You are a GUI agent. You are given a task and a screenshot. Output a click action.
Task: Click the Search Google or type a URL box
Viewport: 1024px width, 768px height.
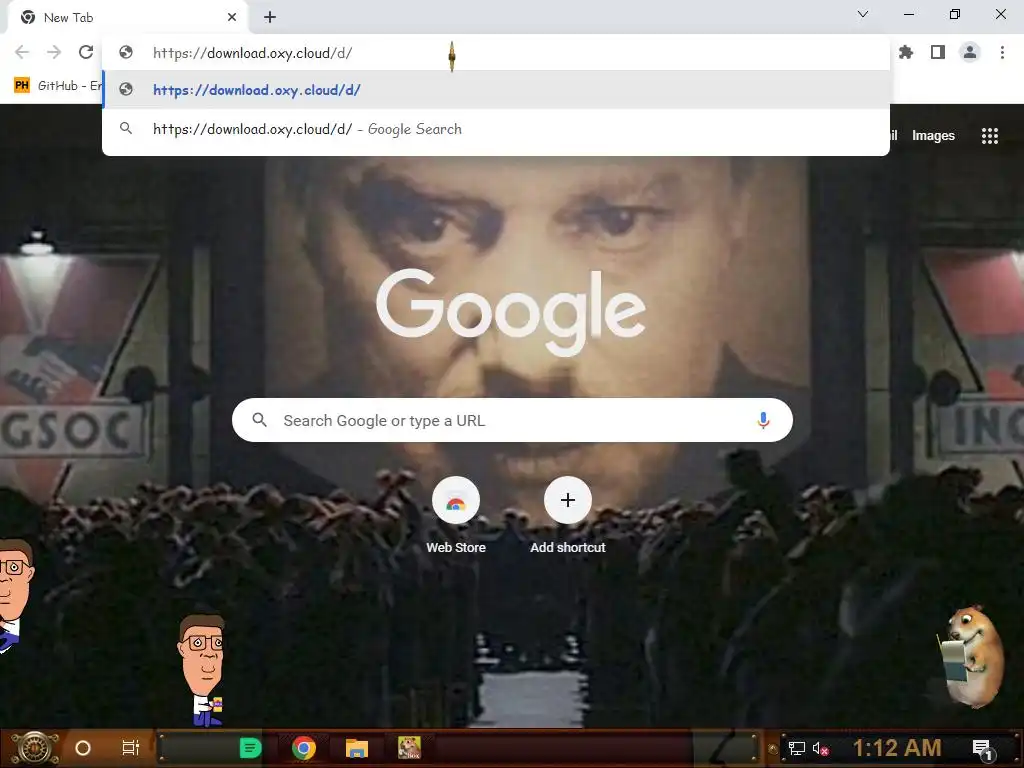pos(512,420)
